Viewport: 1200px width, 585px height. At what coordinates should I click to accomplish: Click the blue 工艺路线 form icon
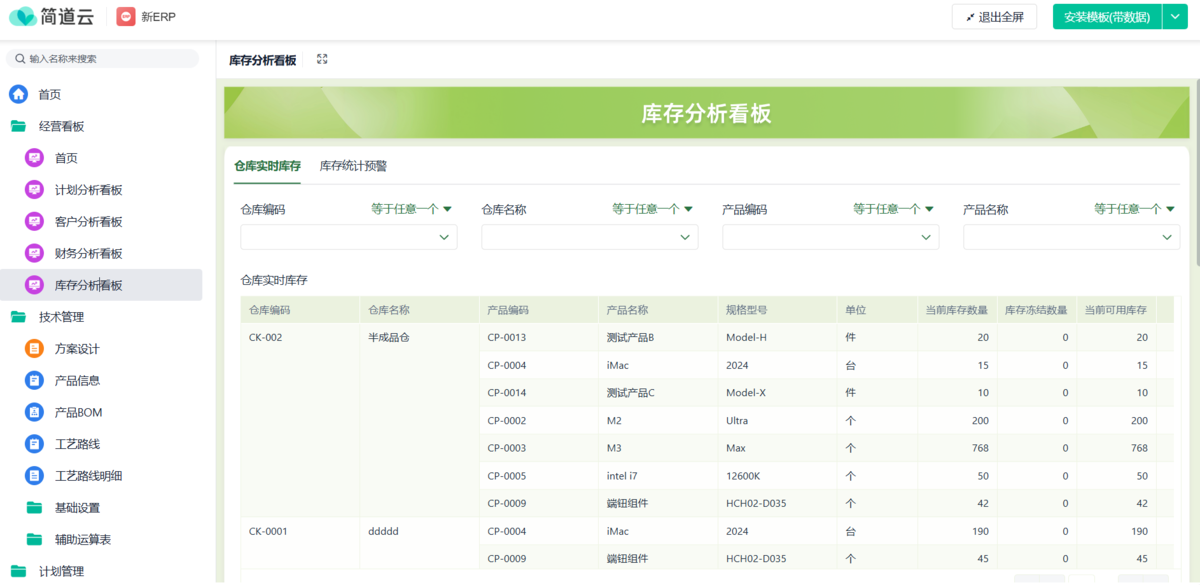[35, 444]
